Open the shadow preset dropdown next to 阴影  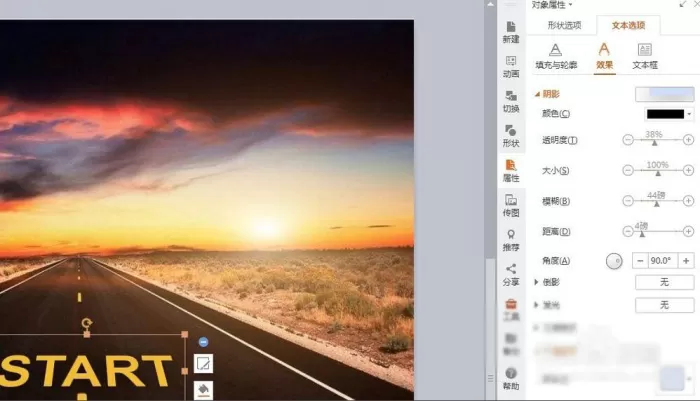pos(665,94)
